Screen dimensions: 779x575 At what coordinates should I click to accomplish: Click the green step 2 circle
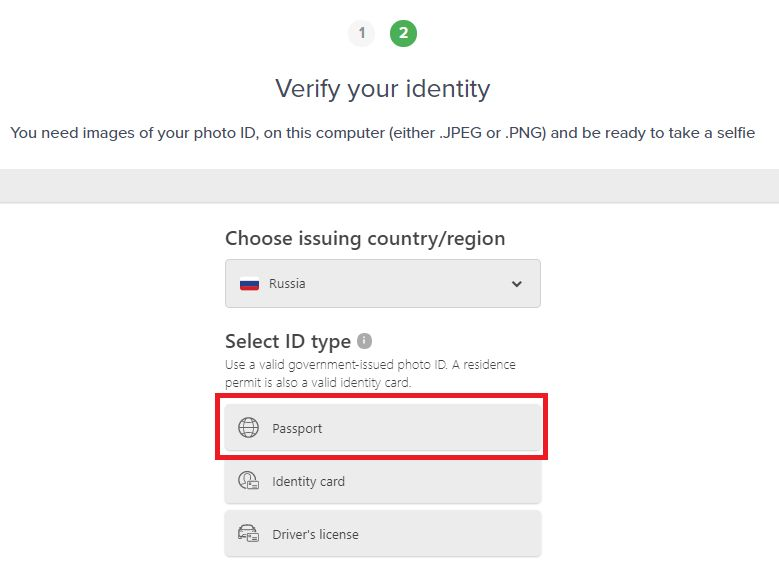403,33
